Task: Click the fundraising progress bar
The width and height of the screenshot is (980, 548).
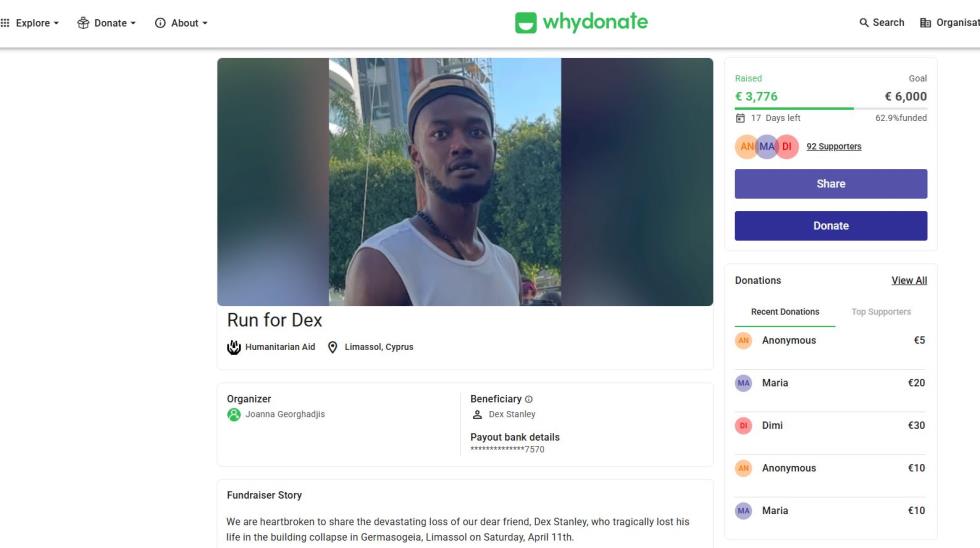Action: 830,108
